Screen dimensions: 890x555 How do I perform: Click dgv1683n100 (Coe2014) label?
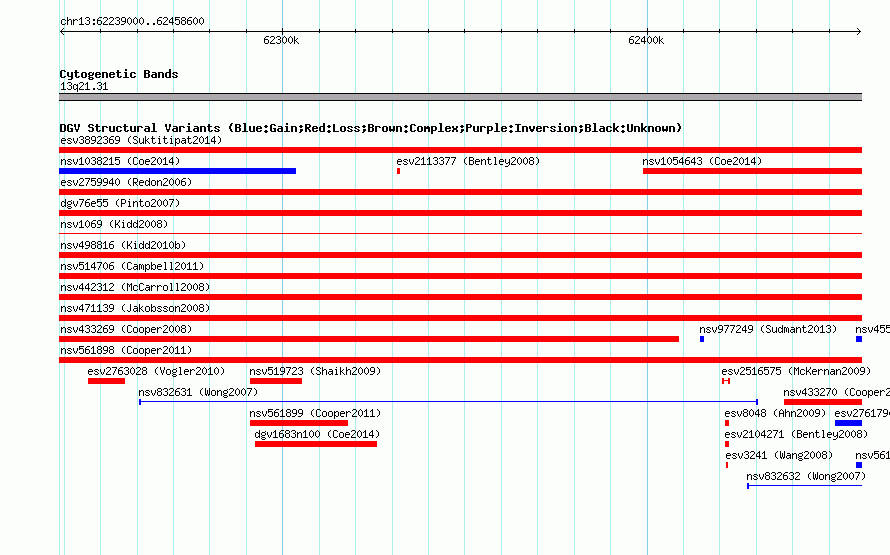coord(317,434)
